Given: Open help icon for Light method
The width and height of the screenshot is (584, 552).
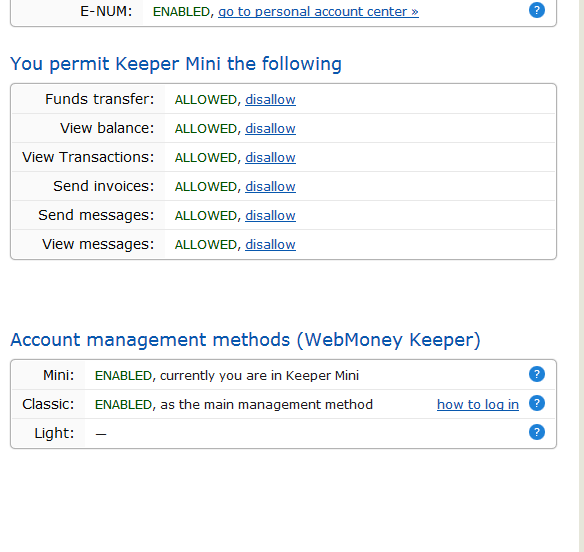Looking at the screenshot, I should click(537, 432).
